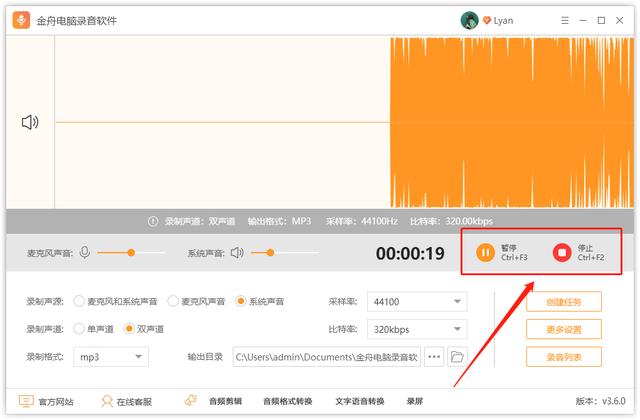Click the orange waveform display area
Image resolution: width=640 pixels, height=420 pixels.
(512, 122)
